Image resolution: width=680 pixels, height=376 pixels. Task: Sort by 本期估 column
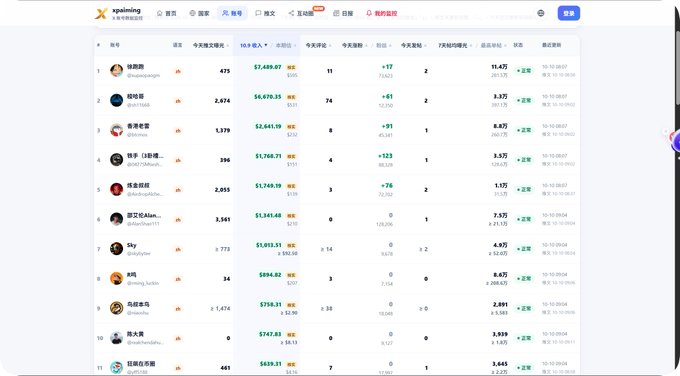(x=286, y=45)
